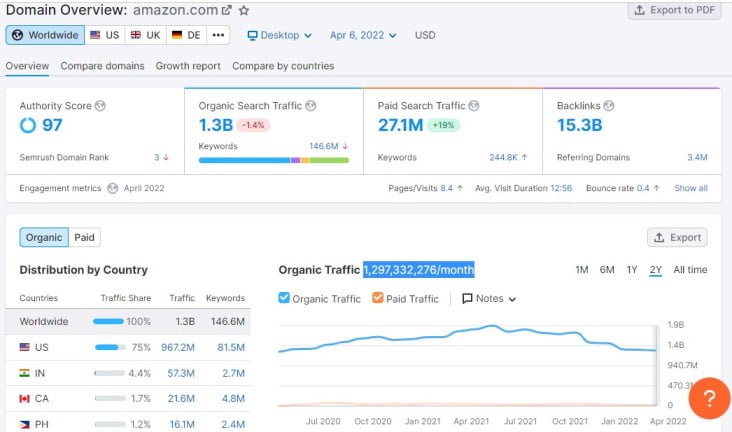Click the German flag icon in database selector
The width and height of the screenshot is (732, 432).
tap(177, 35)
